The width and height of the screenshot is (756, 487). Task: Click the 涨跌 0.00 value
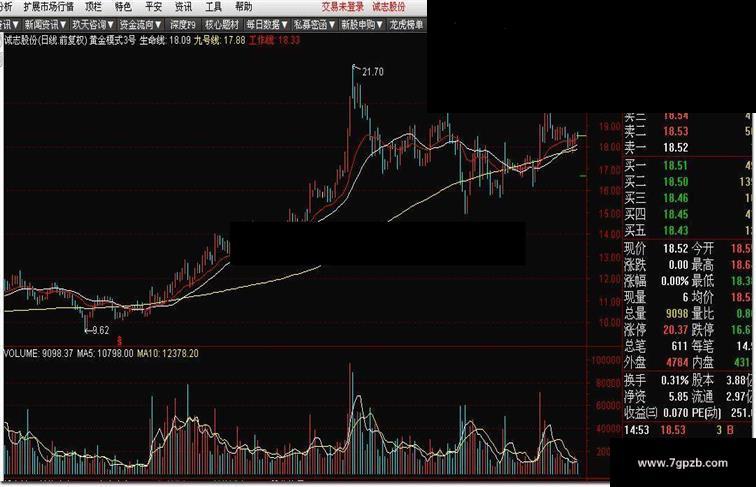coord(678,265)
